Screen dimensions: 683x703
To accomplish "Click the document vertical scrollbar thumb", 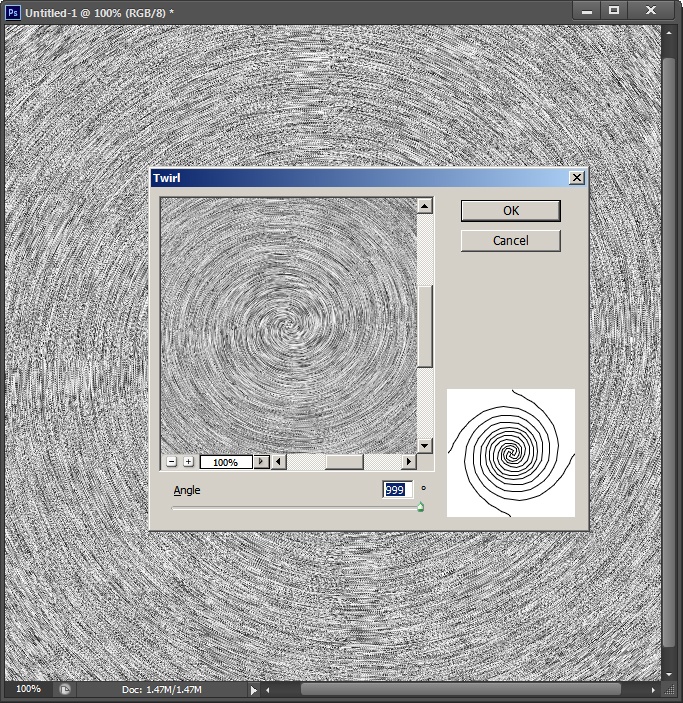I will coord(669,352).
